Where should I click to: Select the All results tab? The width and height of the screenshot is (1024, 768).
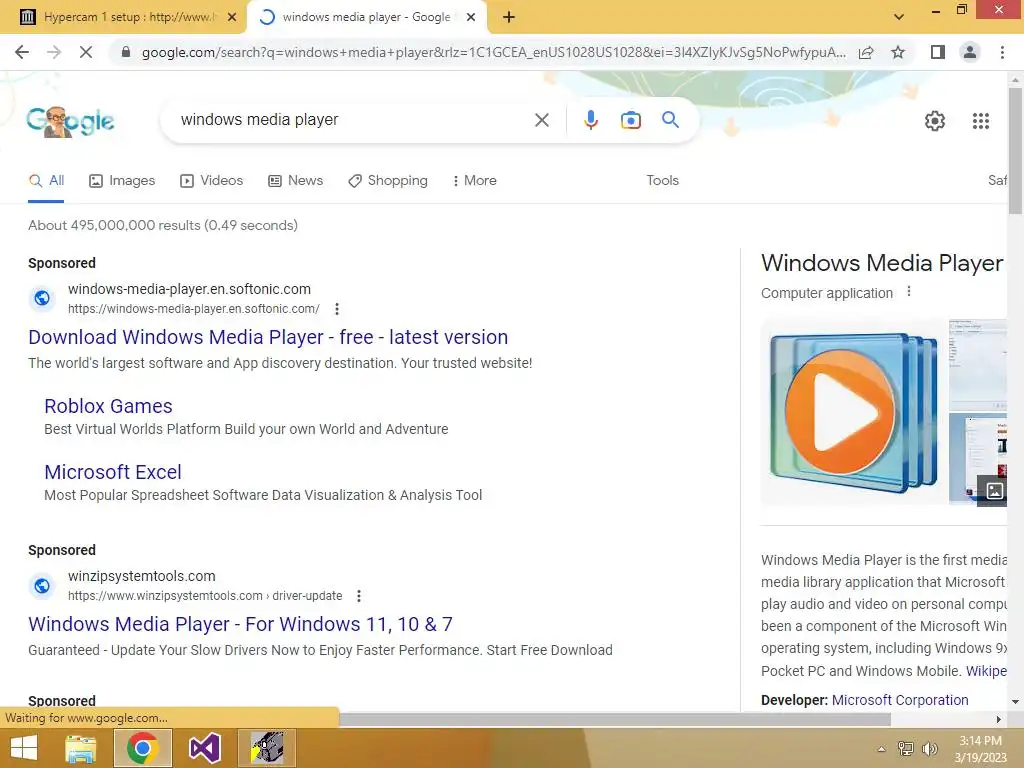pyautogui.click(x=46, y=181)
